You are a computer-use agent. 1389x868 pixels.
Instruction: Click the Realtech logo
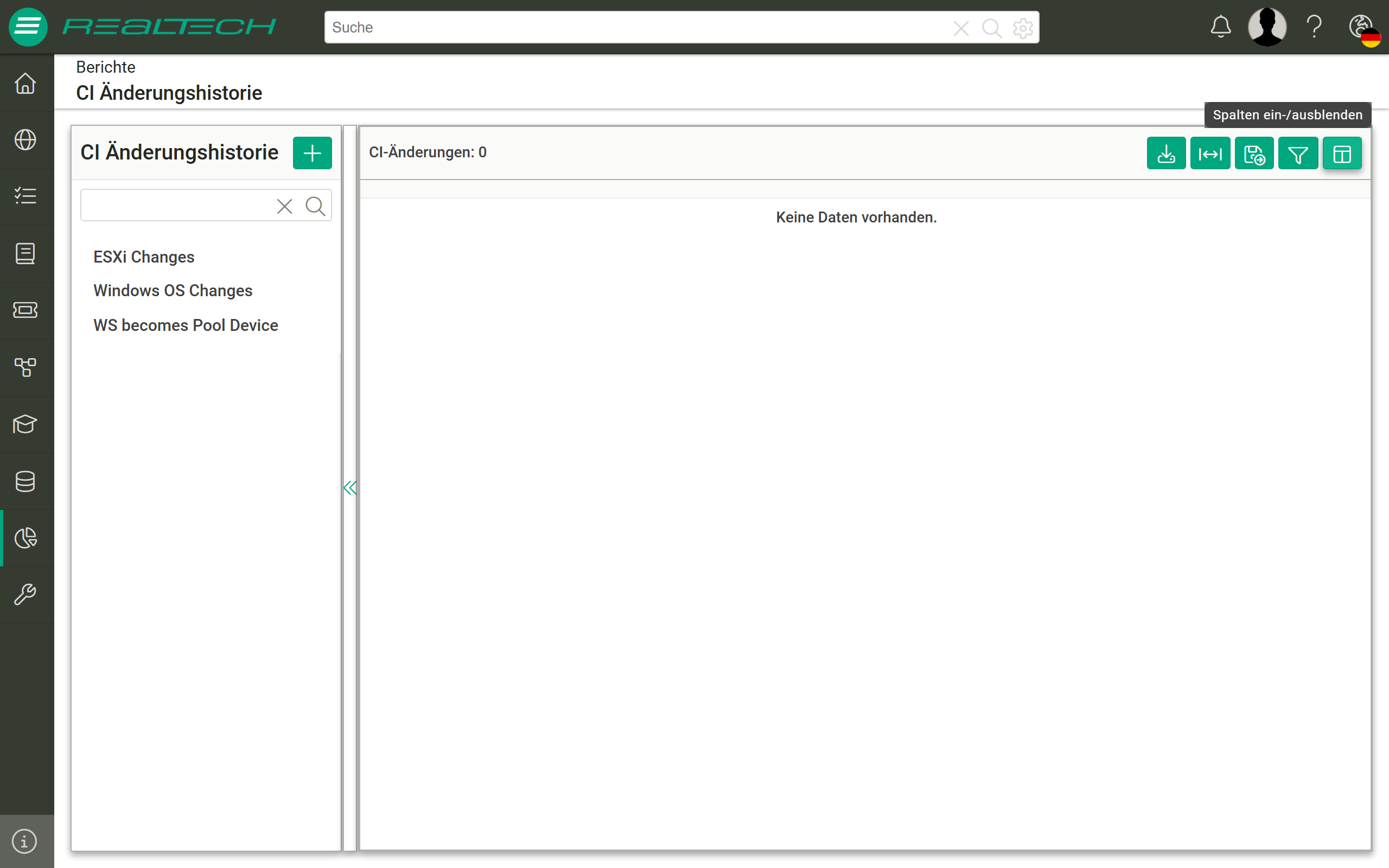click(x=169, y=27)
